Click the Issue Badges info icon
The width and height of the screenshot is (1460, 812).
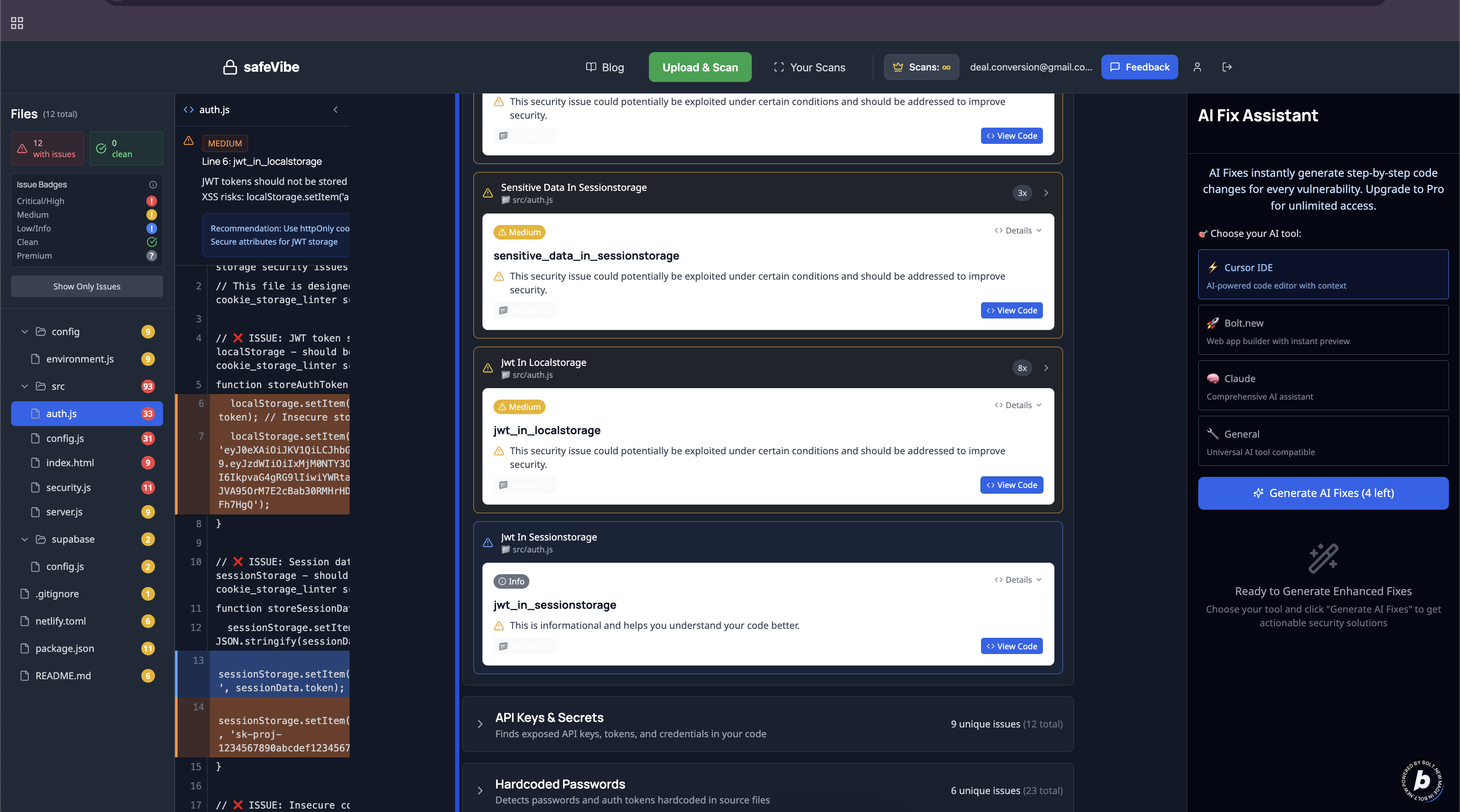(x=152, y=185)
